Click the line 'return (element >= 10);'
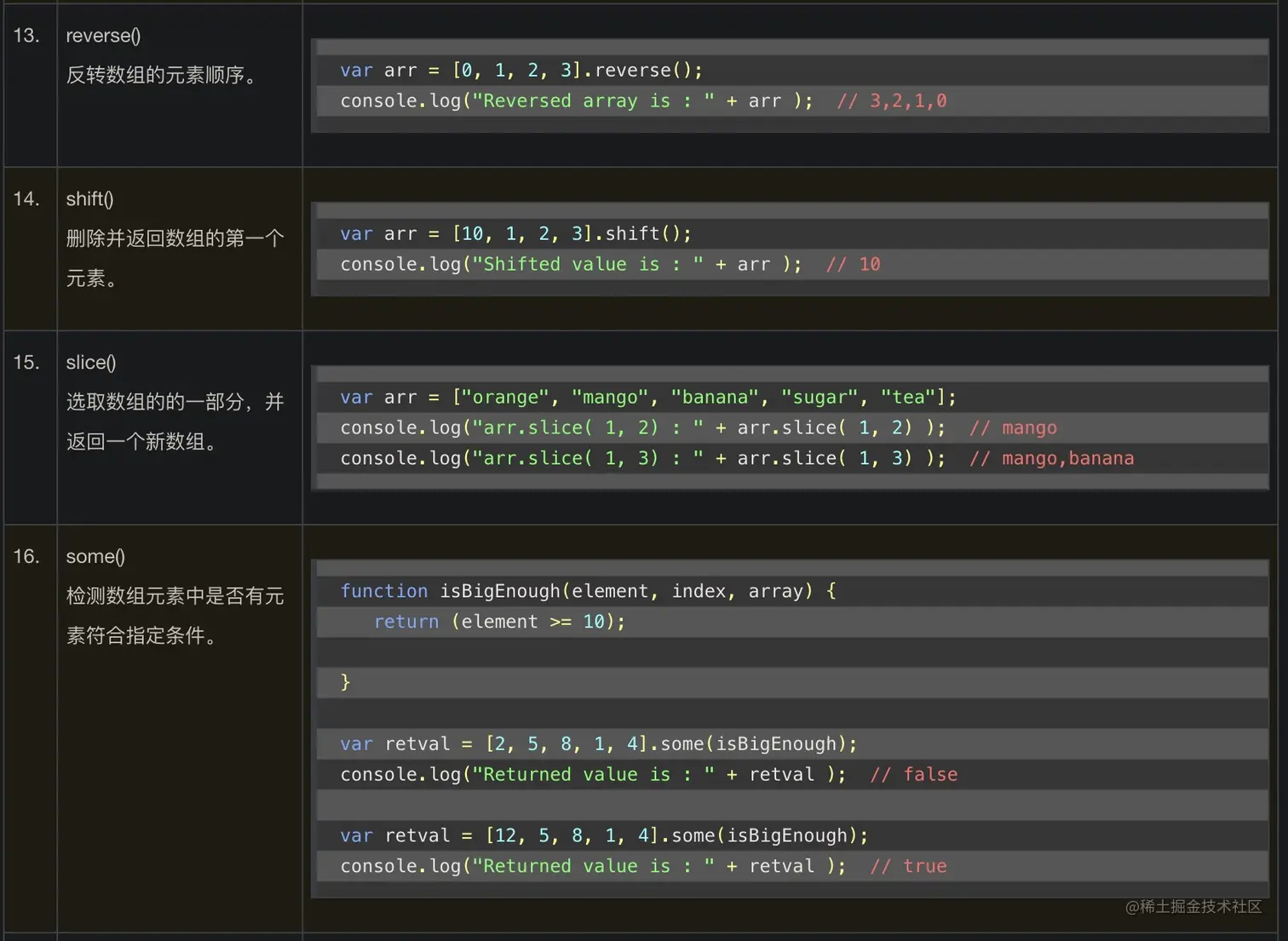1288x941 pixels. tap(499, 622)
